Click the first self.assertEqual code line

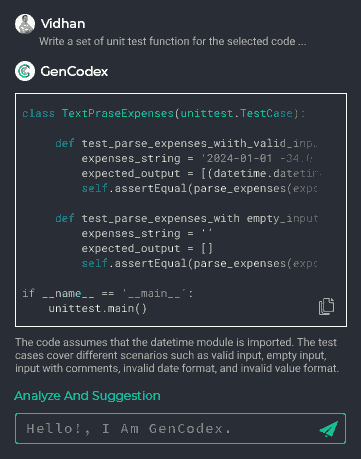point(199,188)
